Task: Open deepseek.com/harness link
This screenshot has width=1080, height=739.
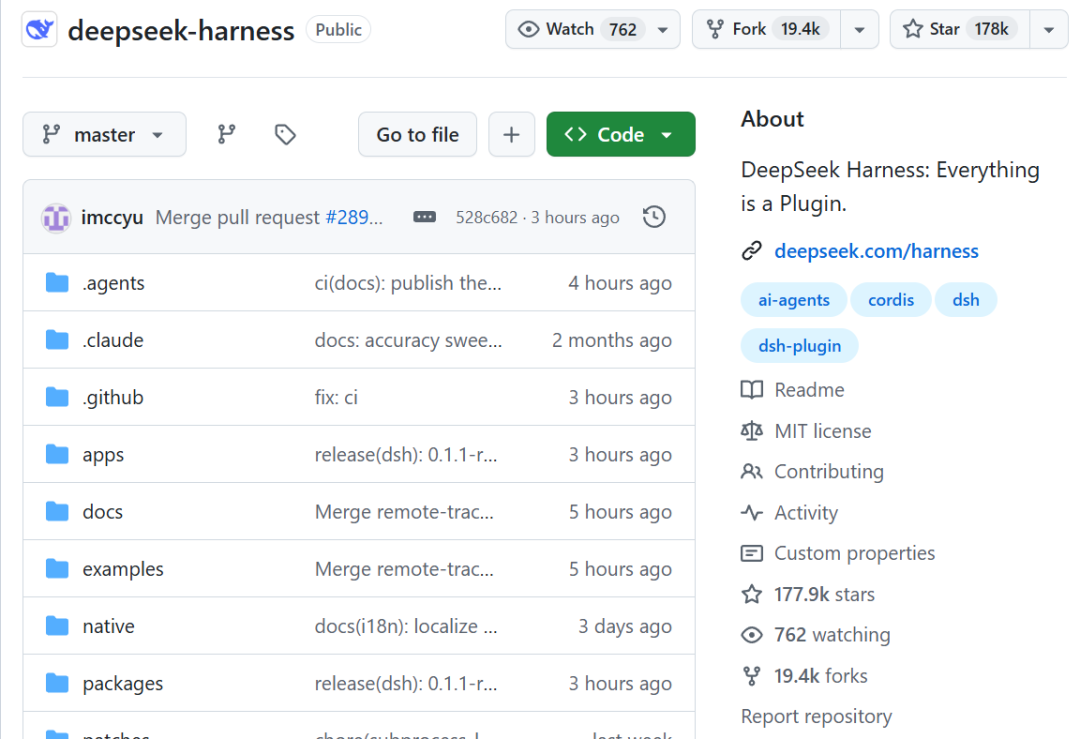Action: tap(876, 251)
